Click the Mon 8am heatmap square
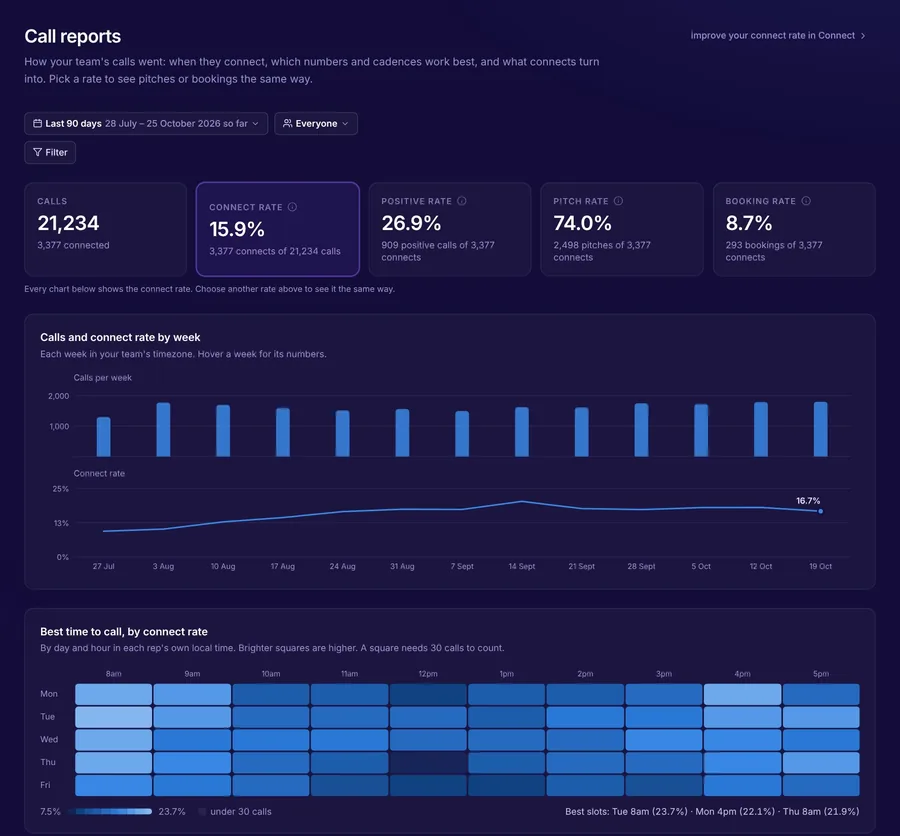900x836 pixels. [x=114, y=694]
